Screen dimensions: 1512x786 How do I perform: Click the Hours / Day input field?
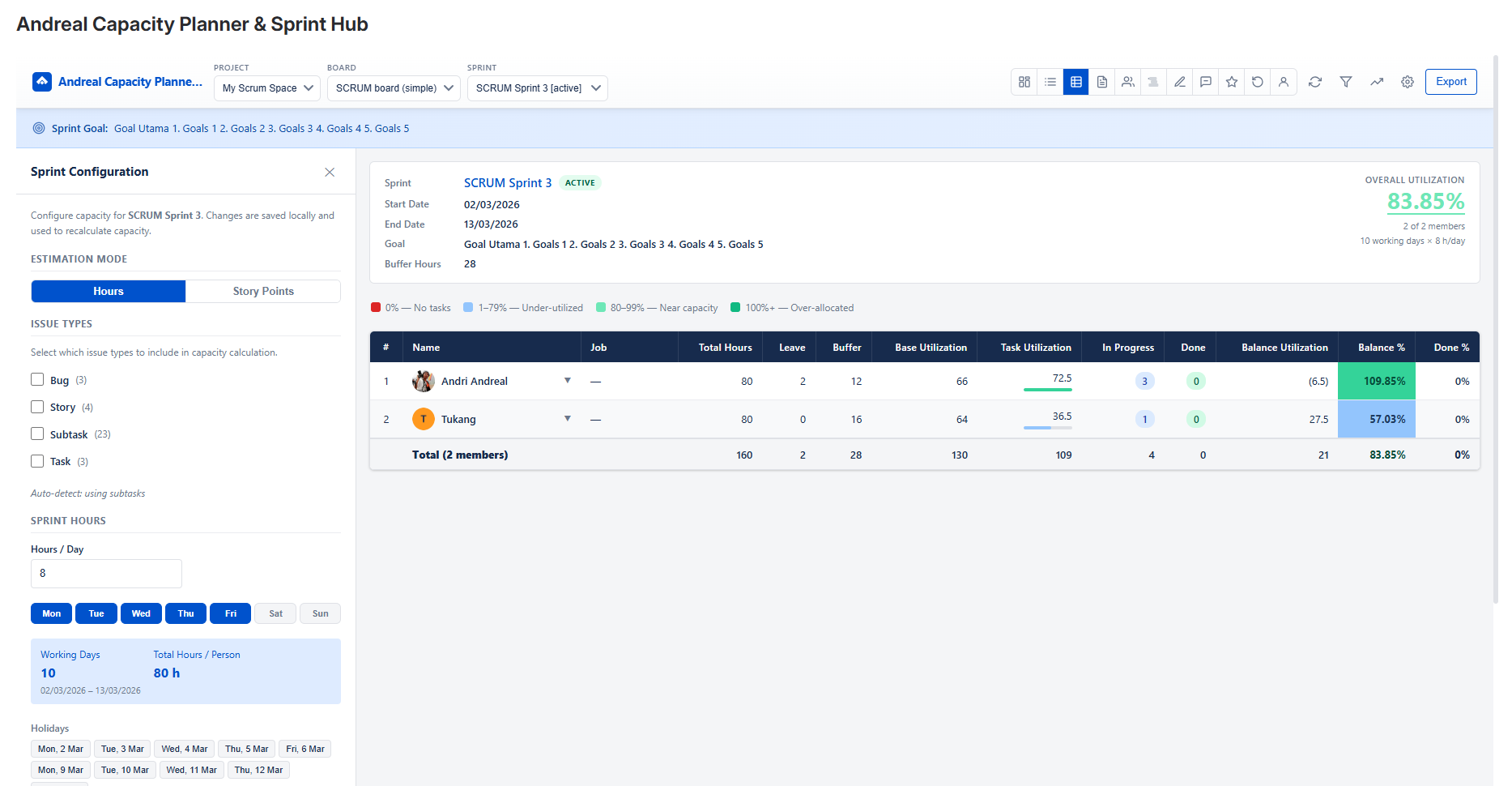pos(106,574)
